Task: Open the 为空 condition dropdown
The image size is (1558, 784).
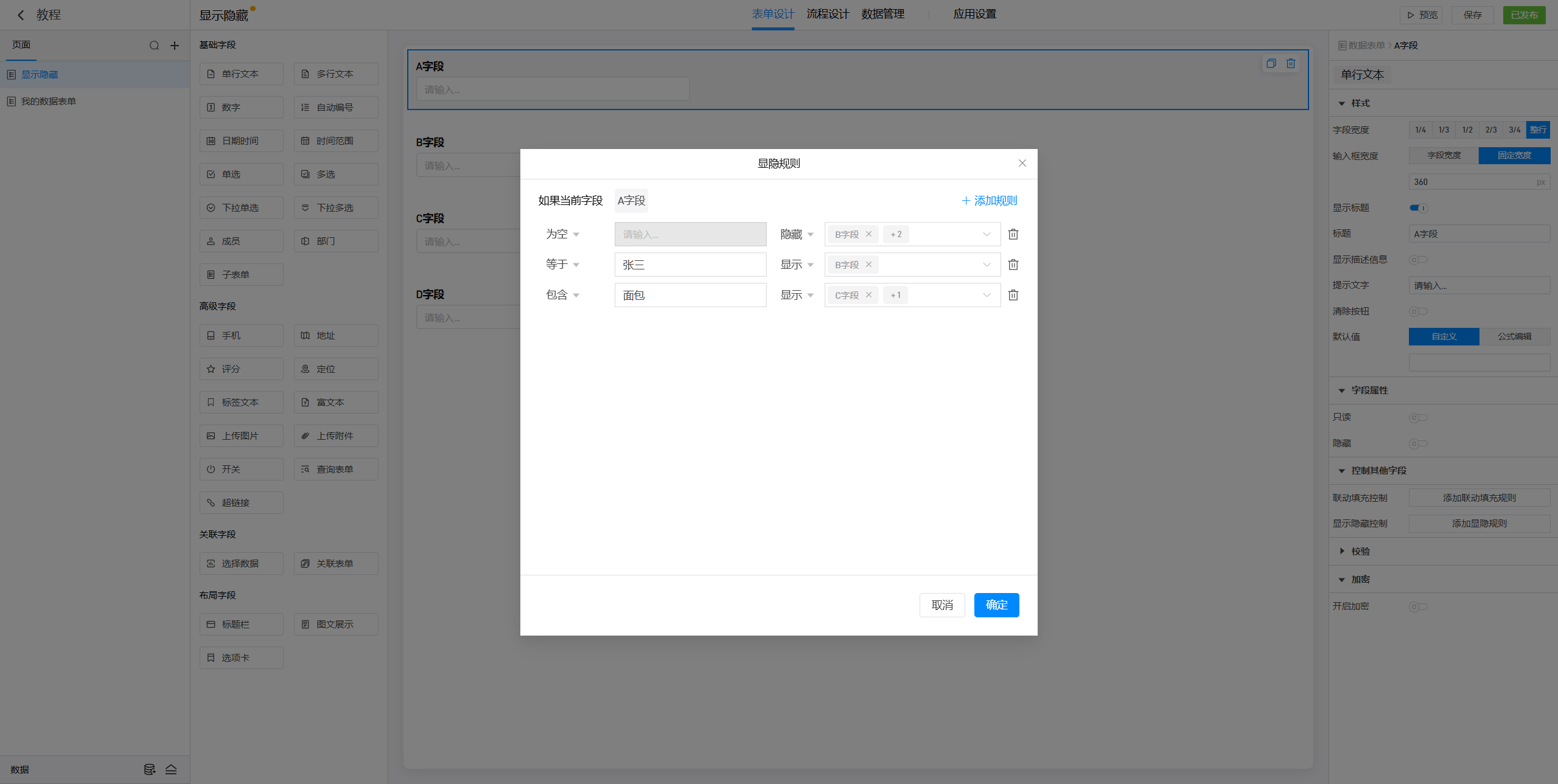Action: (x=562, y=234)
